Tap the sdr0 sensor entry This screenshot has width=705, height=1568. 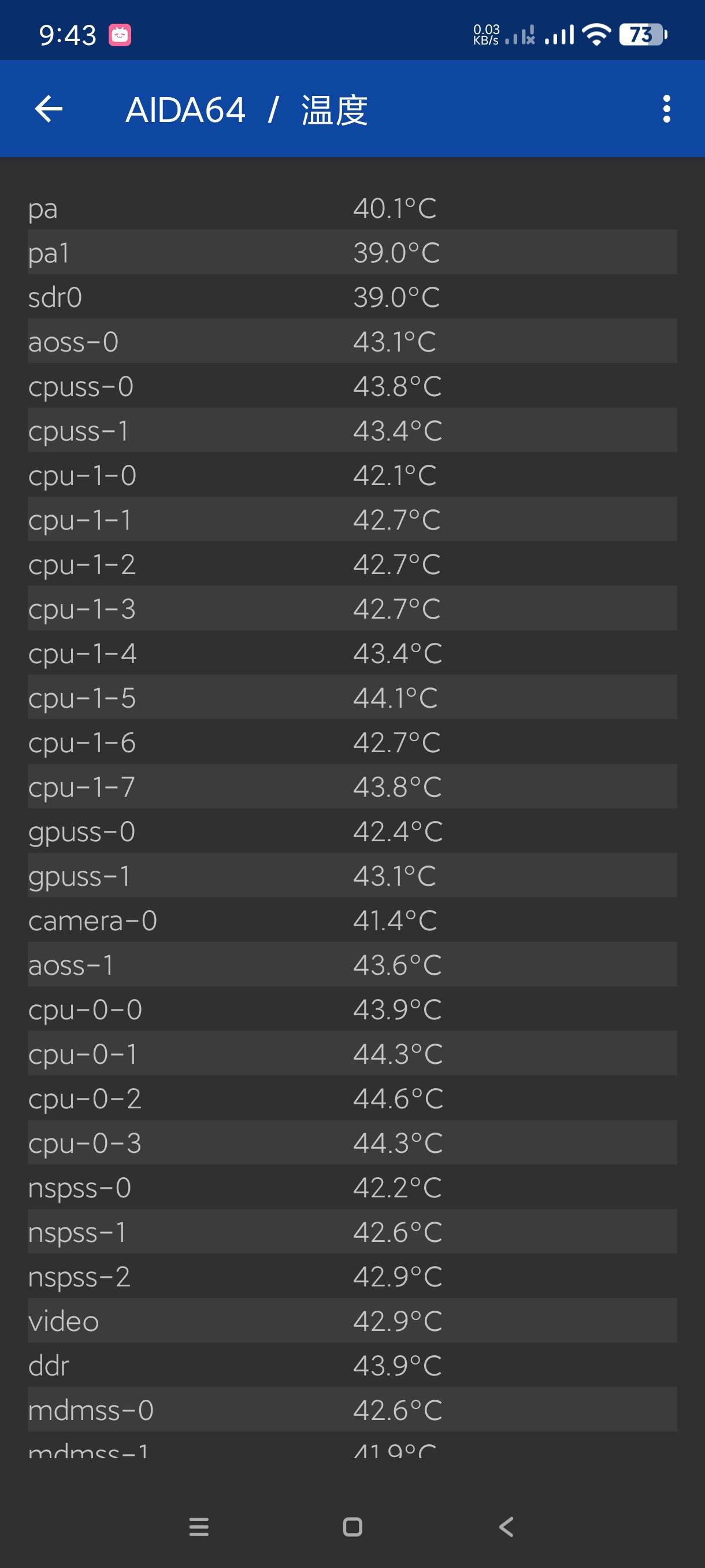[x=352, y=297]
